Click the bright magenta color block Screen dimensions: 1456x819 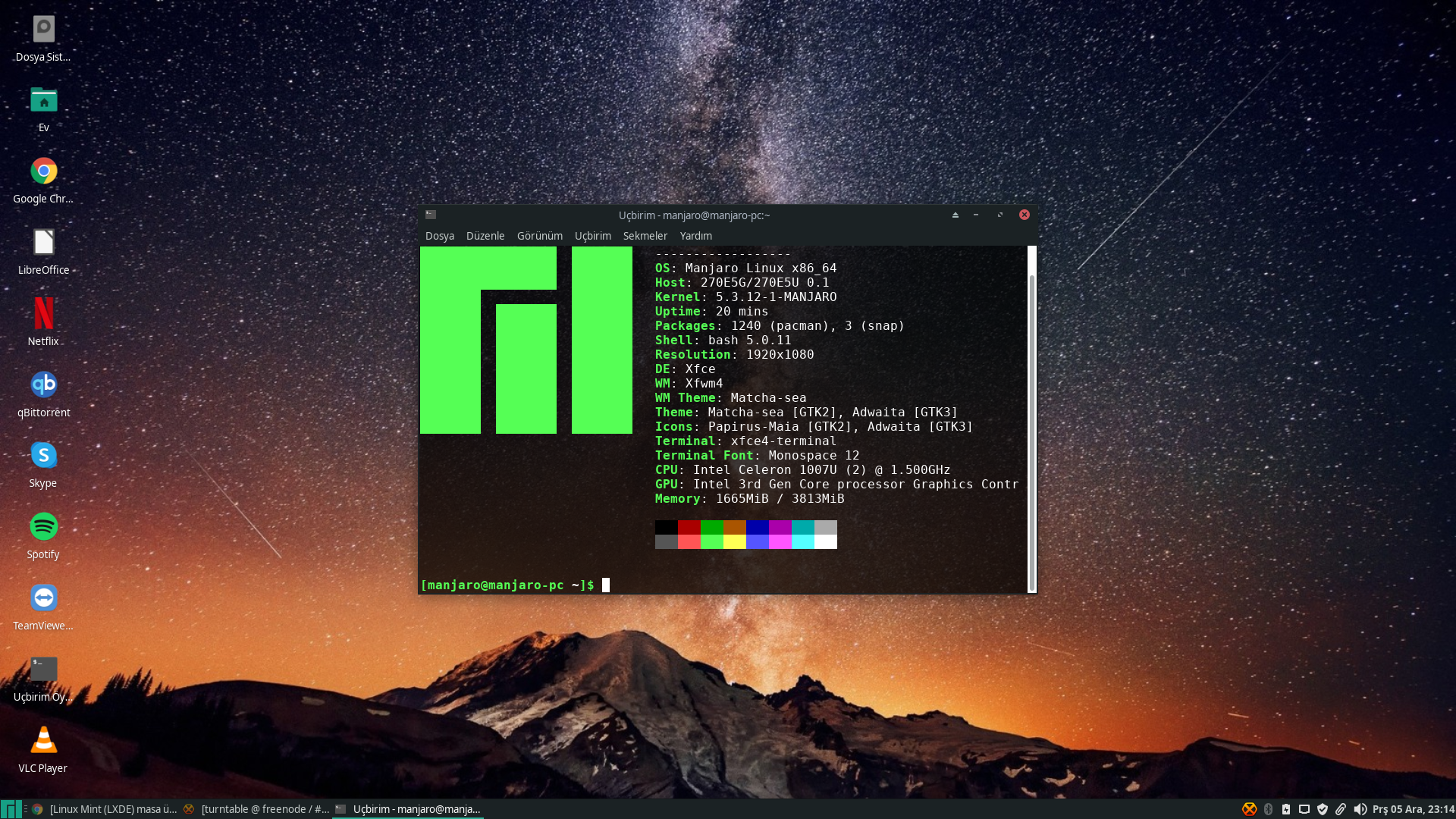tap(780, 541)
